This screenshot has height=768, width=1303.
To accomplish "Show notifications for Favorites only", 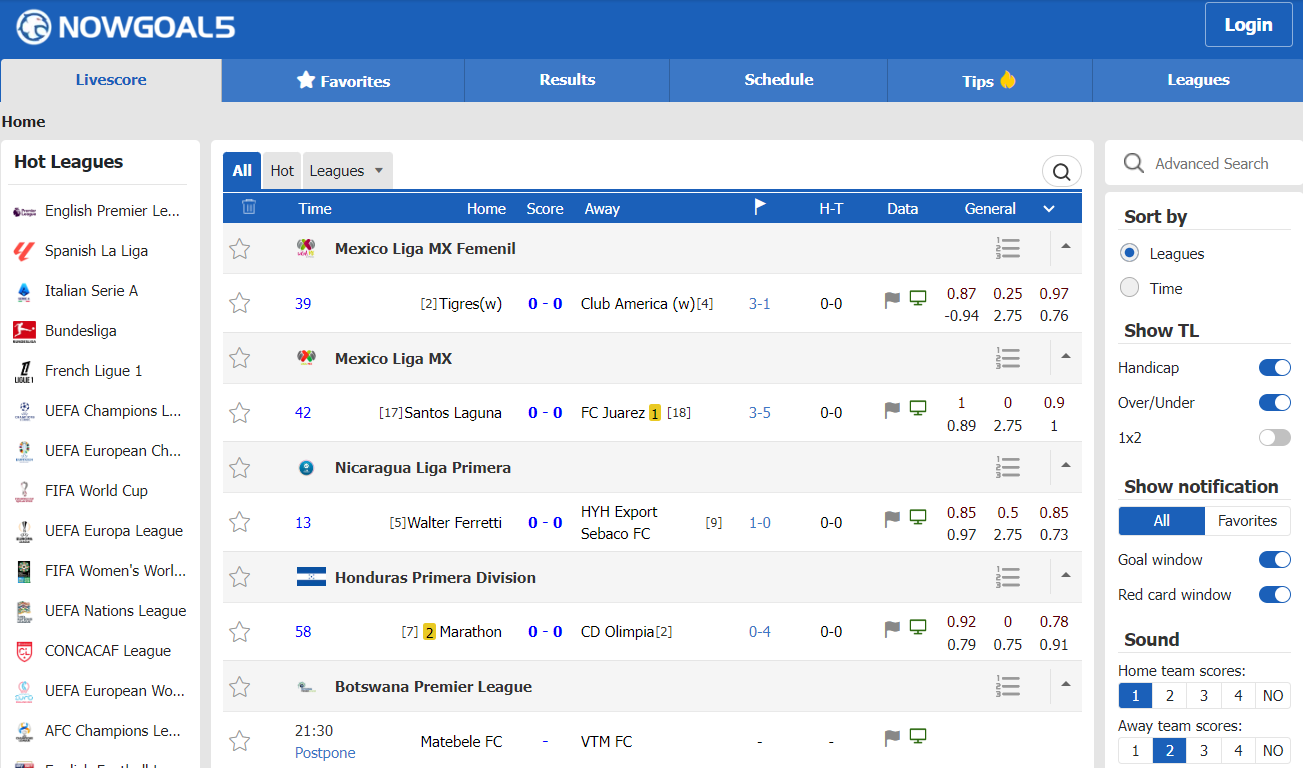I will (1247, 521).
